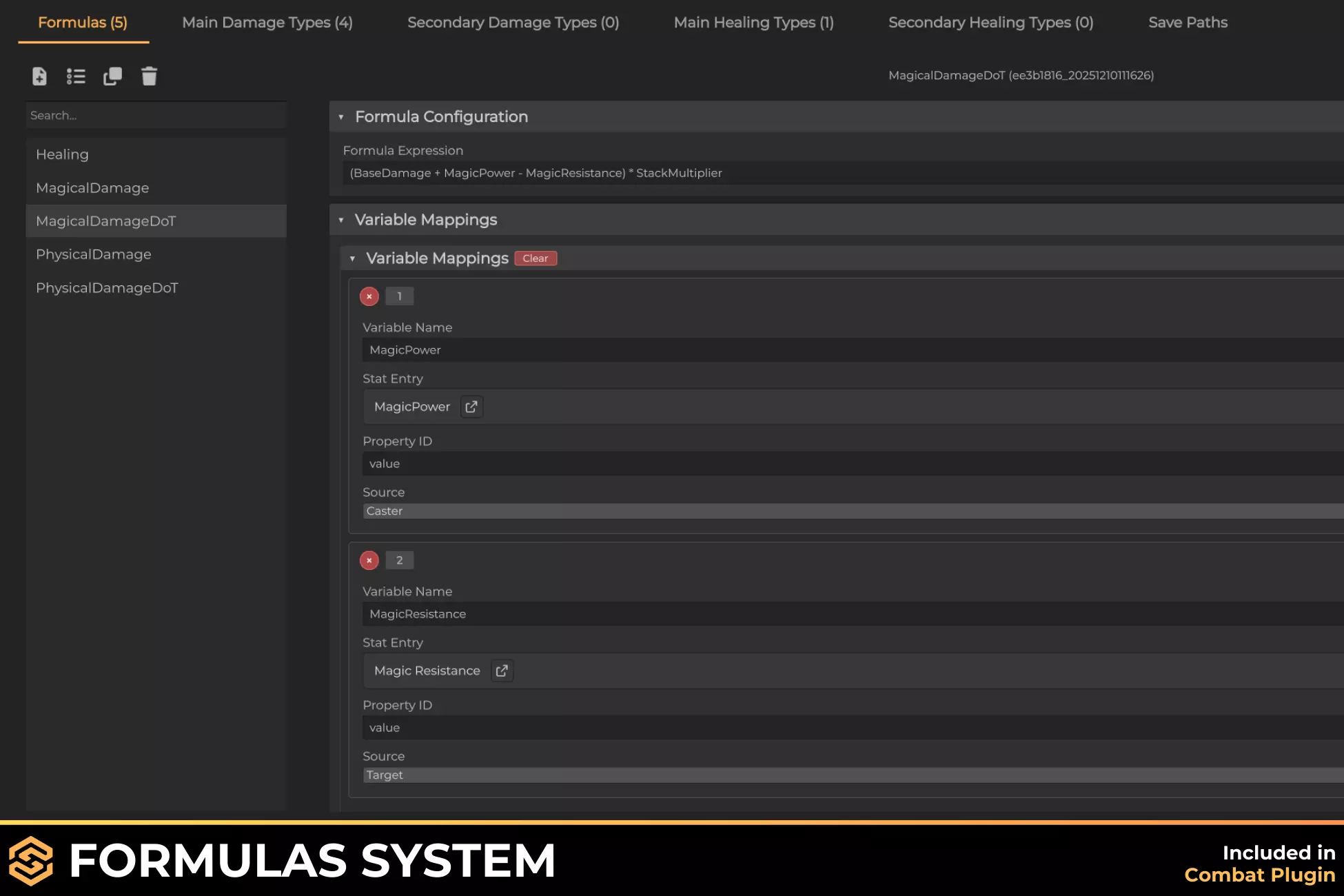Collapse the outer Variable Mappings section
The image size is (1344, 896).
(x=341, y=220)
